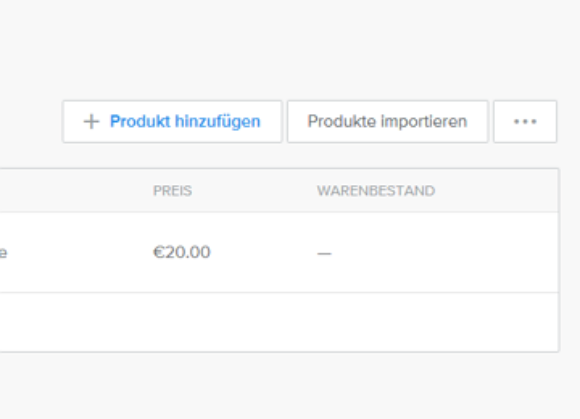This screenshot has height=419, width=580.
Task: Sort the table by WARENBESTAND column
Action: (x=376, y=191)
